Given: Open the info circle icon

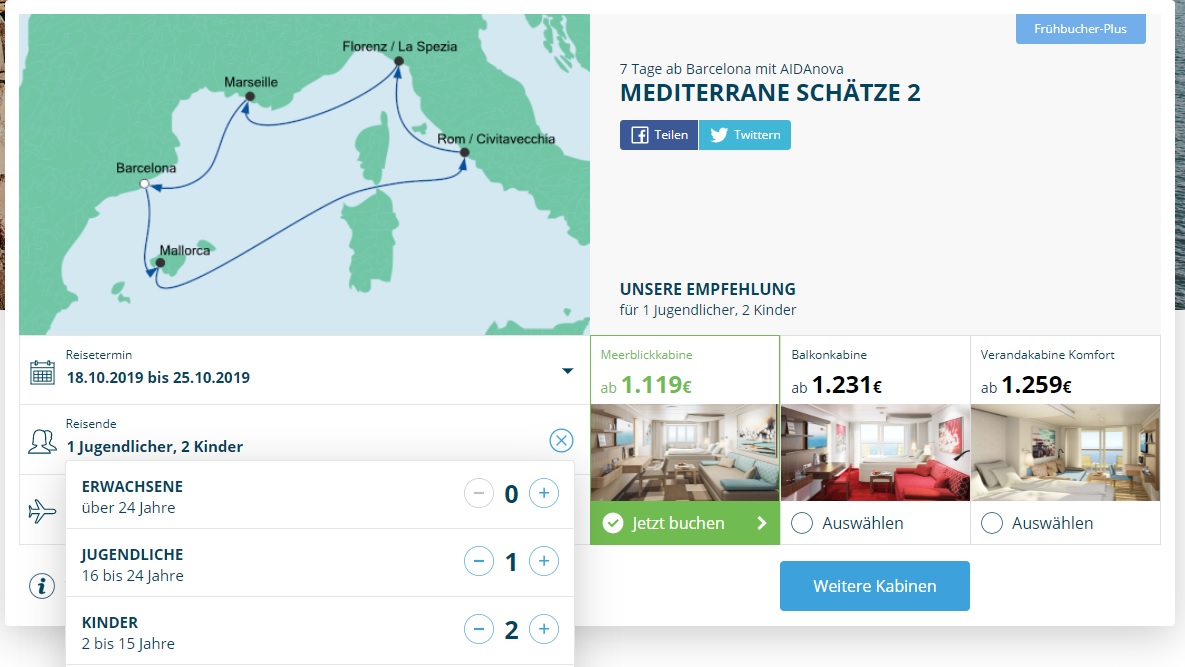Looking at the screenshot, I should click(x=42, y=585).
